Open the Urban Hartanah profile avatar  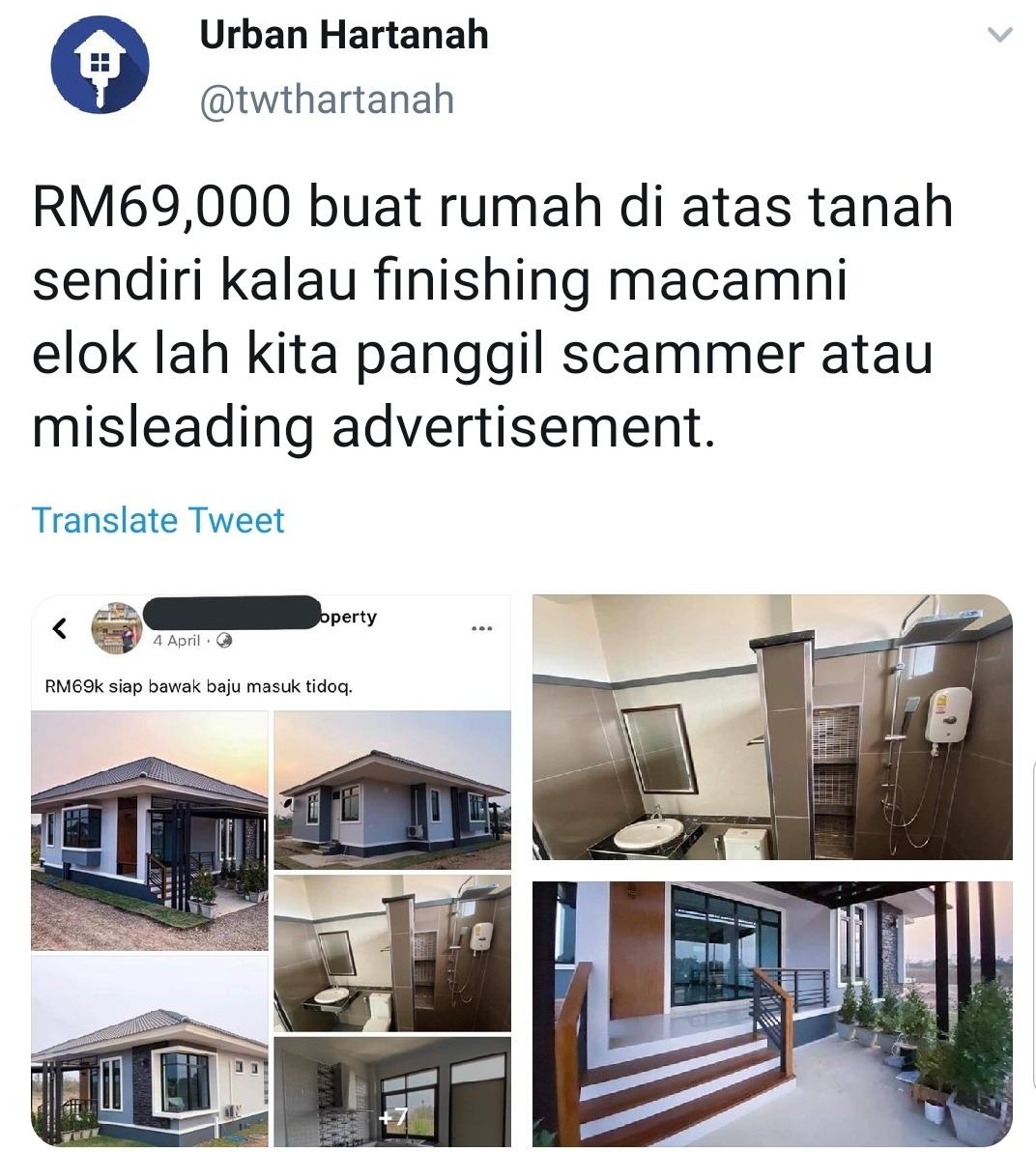click(100, 65)
